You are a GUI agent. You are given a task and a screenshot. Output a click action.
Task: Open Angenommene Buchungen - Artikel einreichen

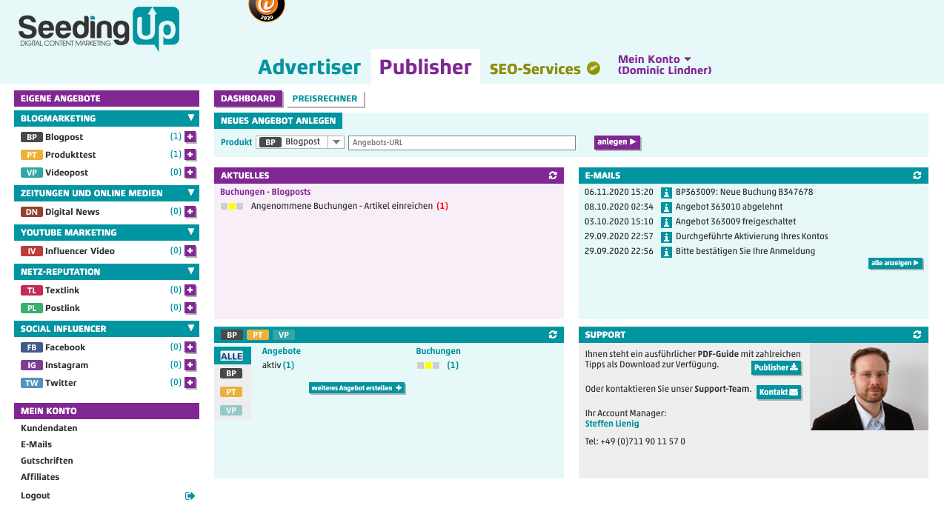point(350,206)
